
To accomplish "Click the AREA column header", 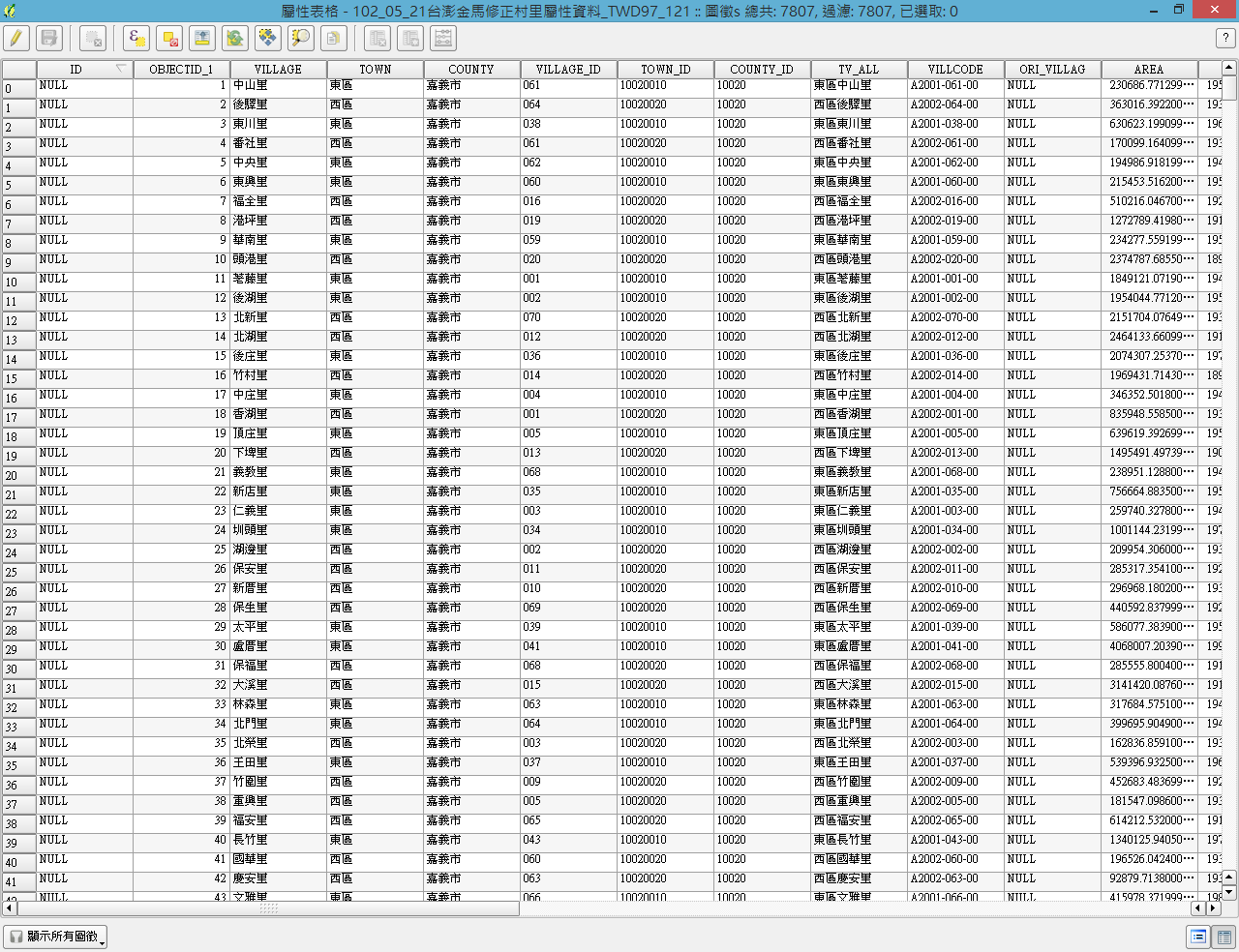I will [x=1149, y=70].
